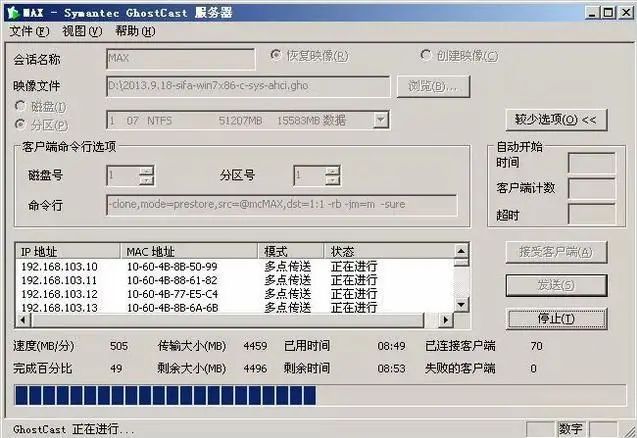This screenshot has width=637, height=438.
Task: Click the 停止 button
Action: (555, 319)
